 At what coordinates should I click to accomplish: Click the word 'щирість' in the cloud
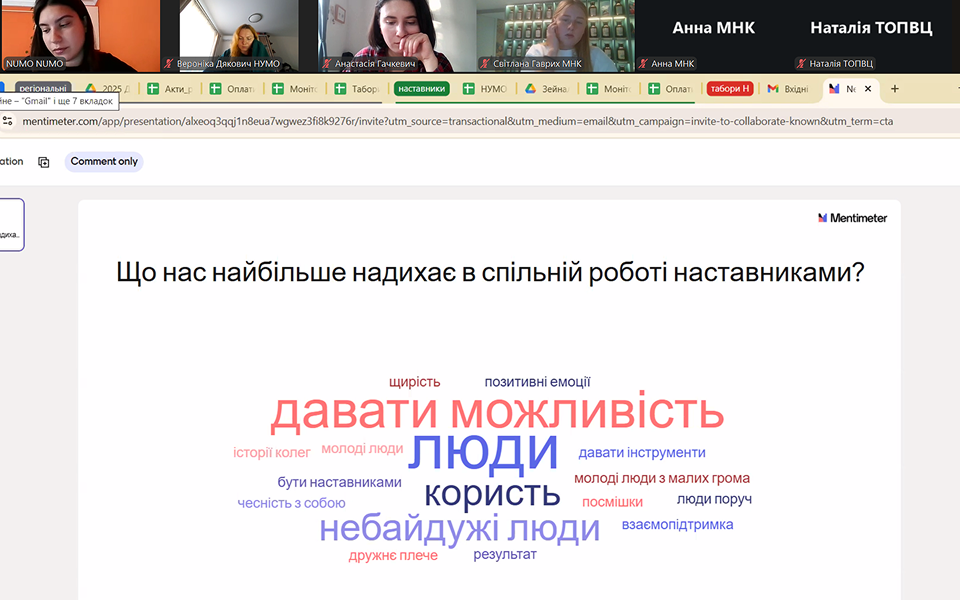[414, 382]
